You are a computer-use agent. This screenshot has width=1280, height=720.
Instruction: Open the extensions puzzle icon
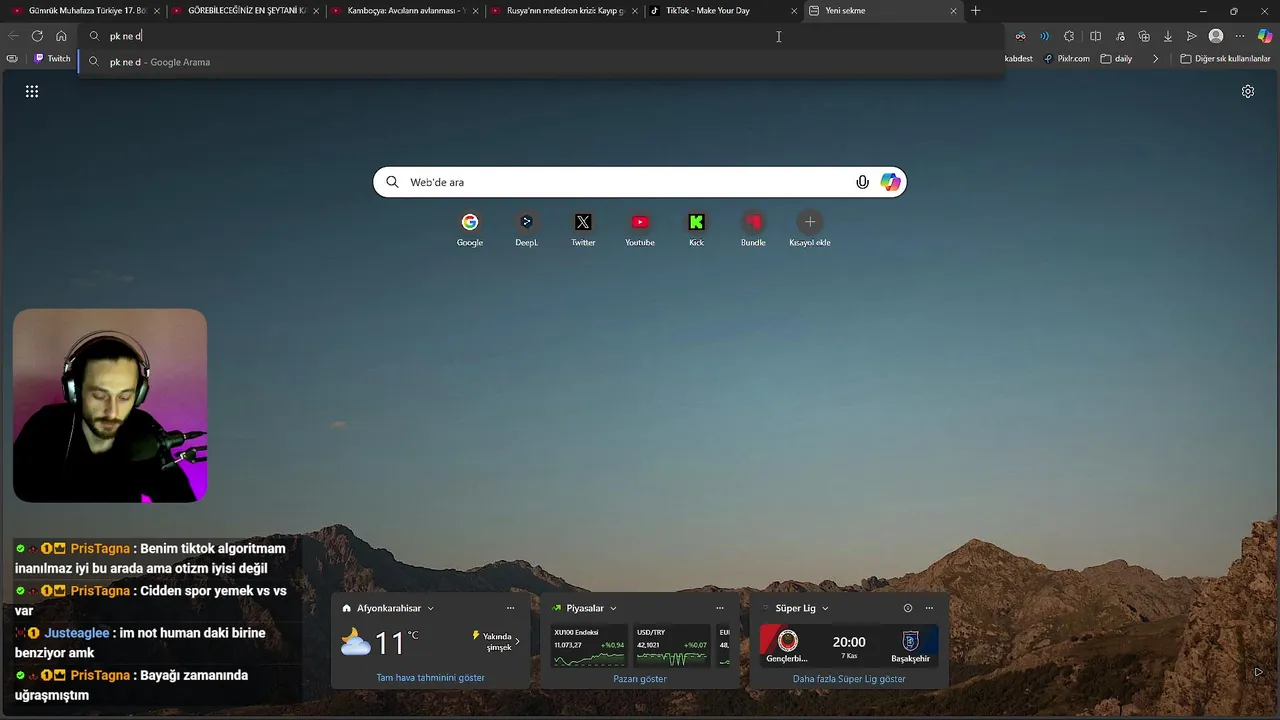1069,36
